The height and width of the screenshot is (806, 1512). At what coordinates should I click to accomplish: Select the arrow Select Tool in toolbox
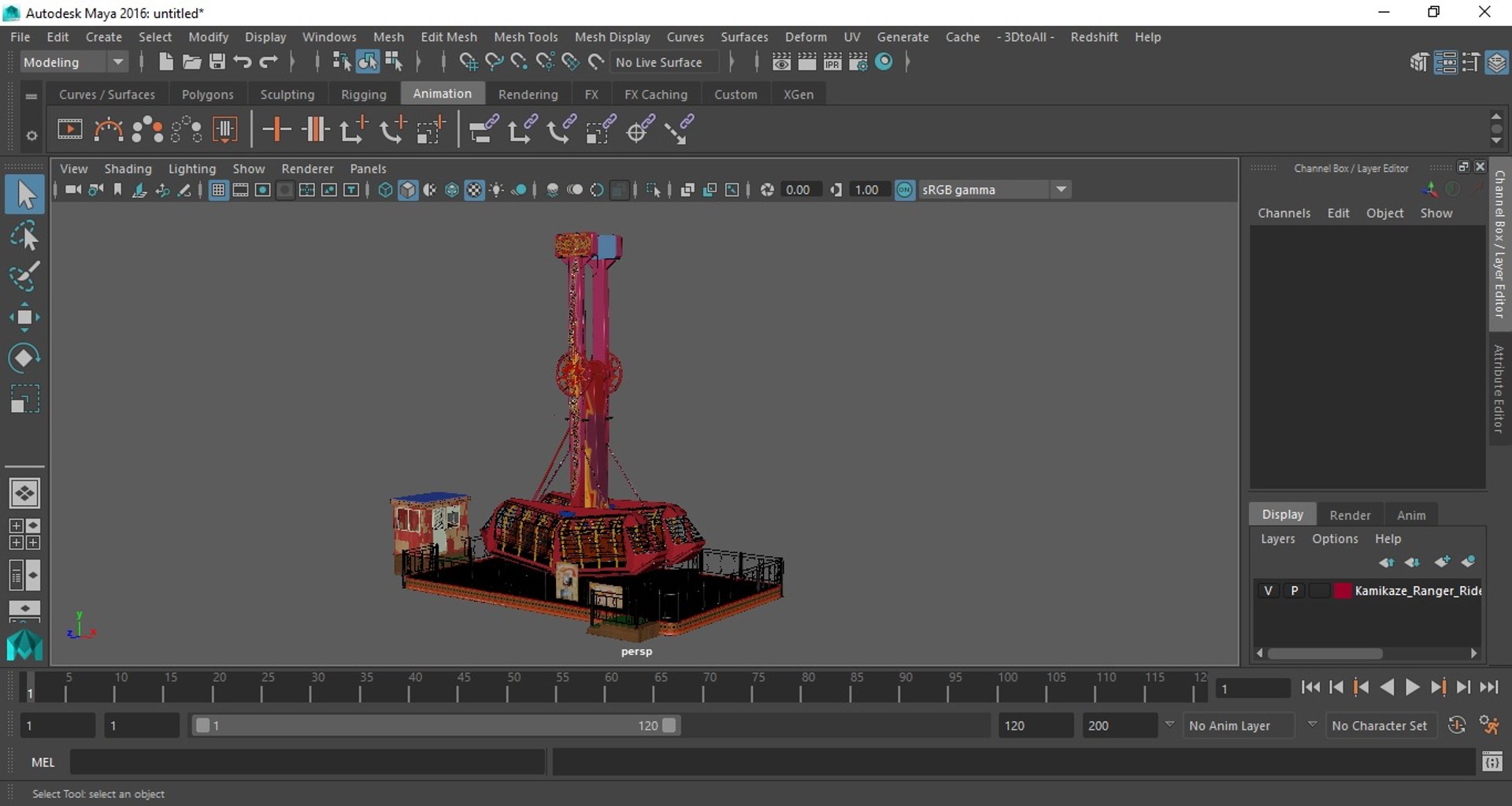click(24, 195)
